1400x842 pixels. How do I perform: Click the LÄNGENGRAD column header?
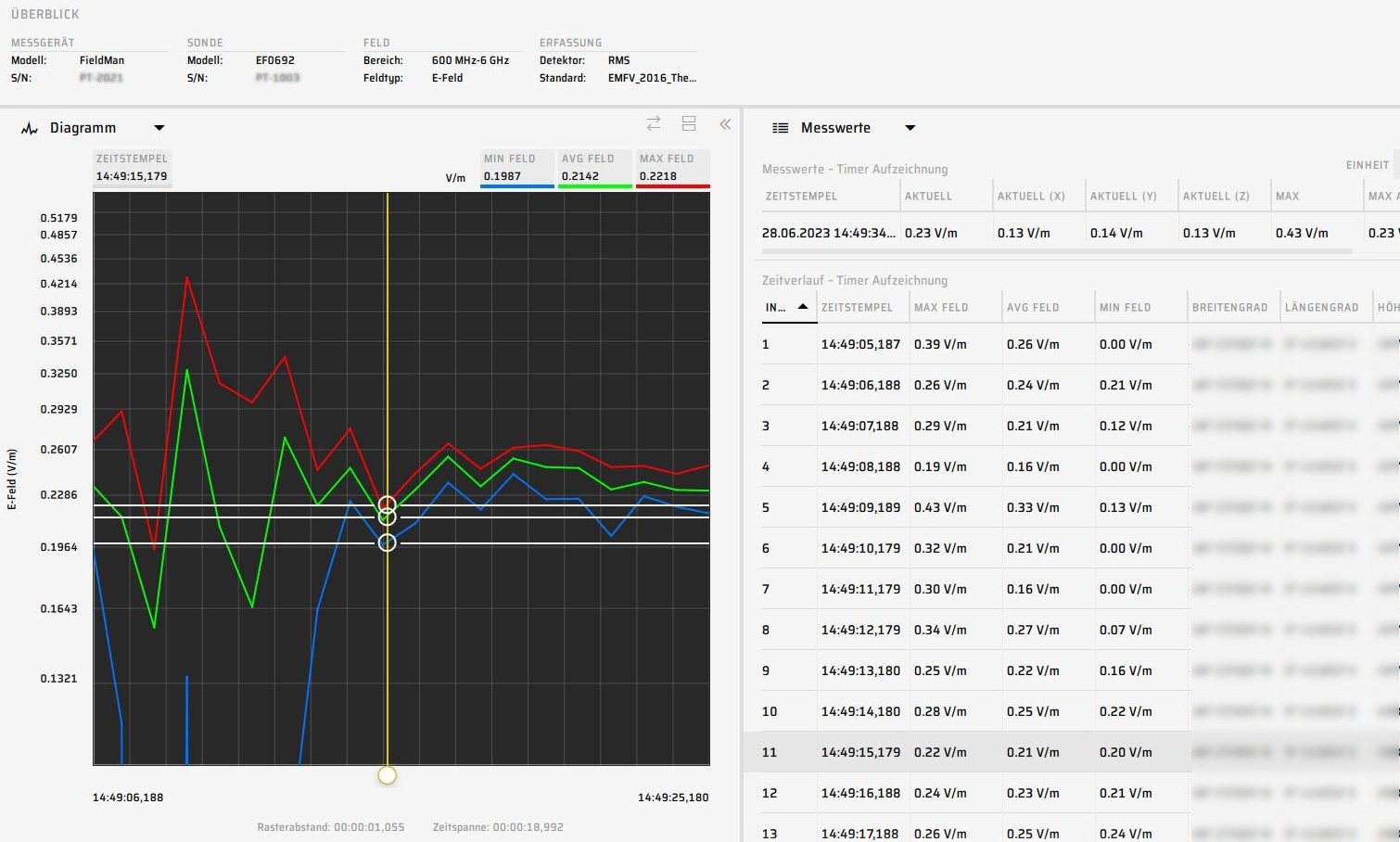[1321, 307]
